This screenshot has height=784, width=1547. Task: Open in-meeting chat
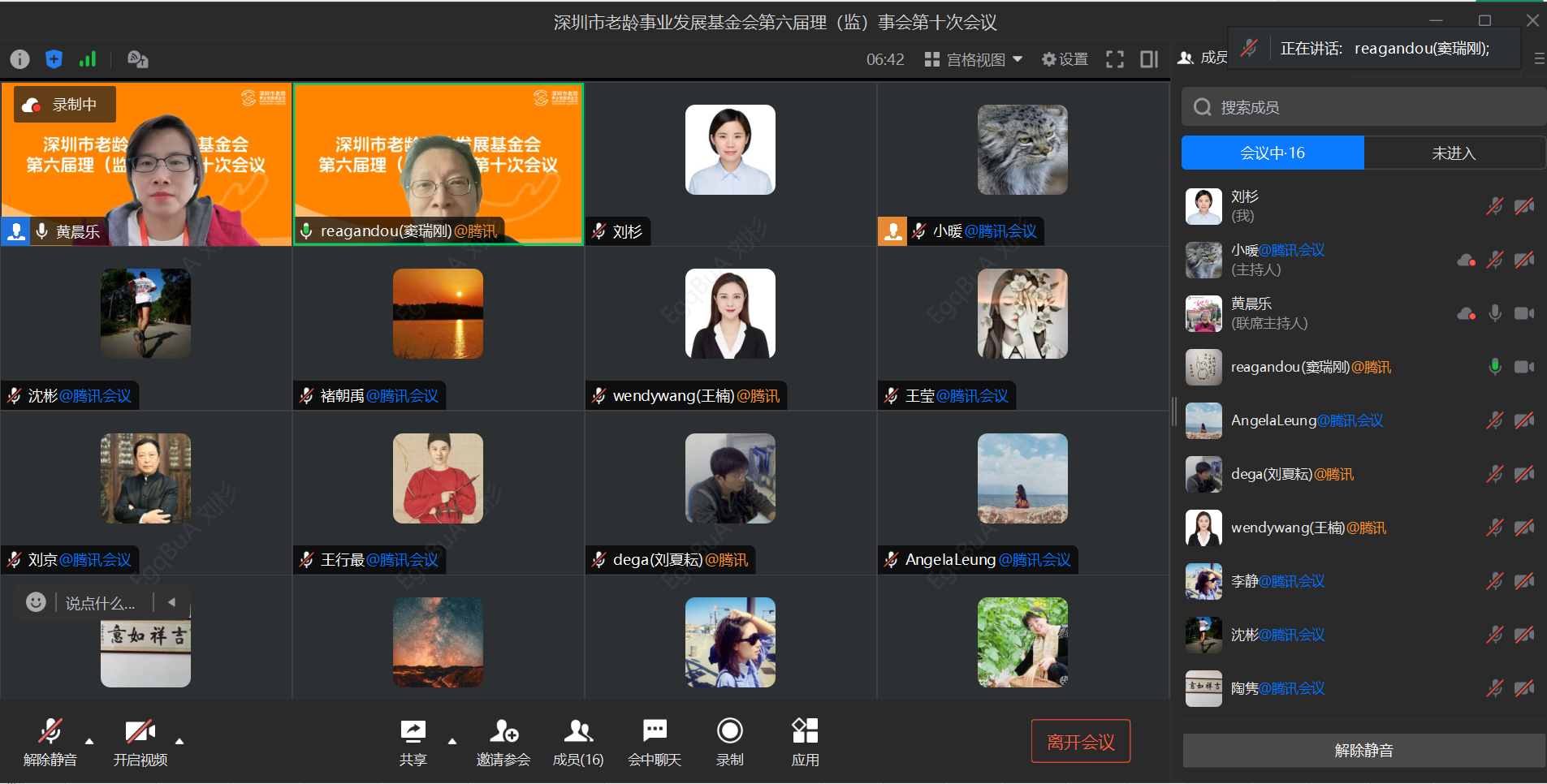[655, 740]
